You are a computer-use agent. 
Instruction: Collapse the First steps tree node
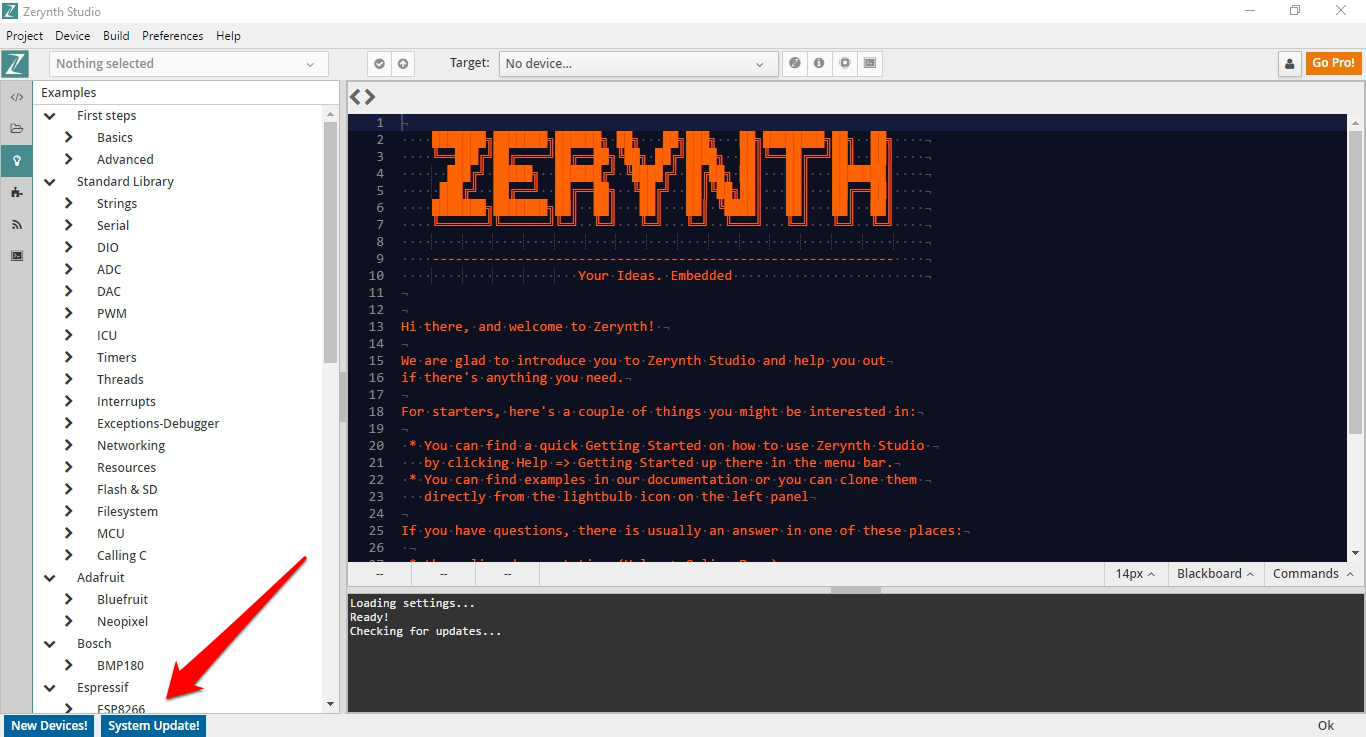pos(50,116)
